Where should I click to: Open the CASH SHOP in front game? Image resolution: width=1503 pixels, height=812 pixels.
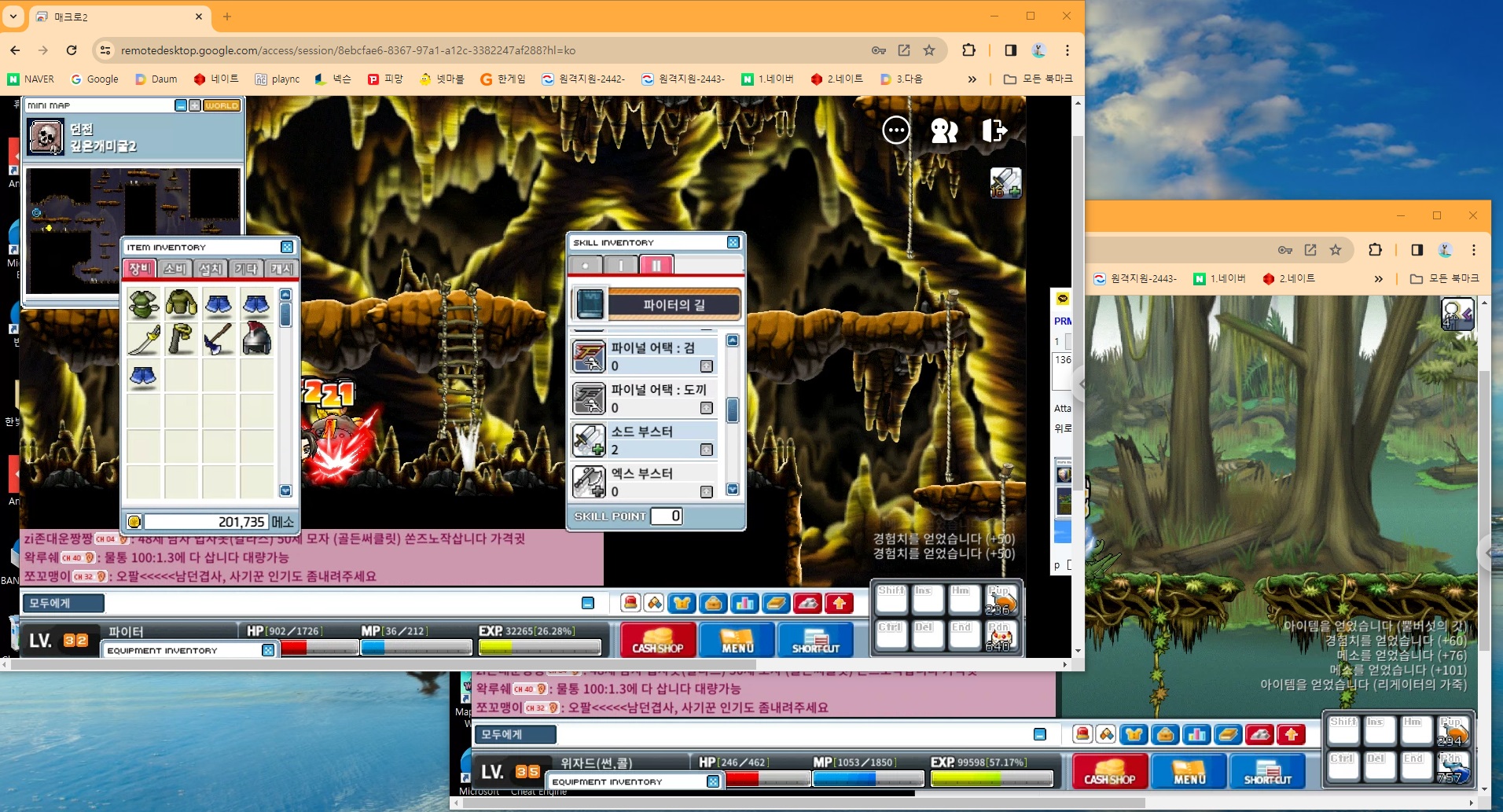tap(658, 640)
